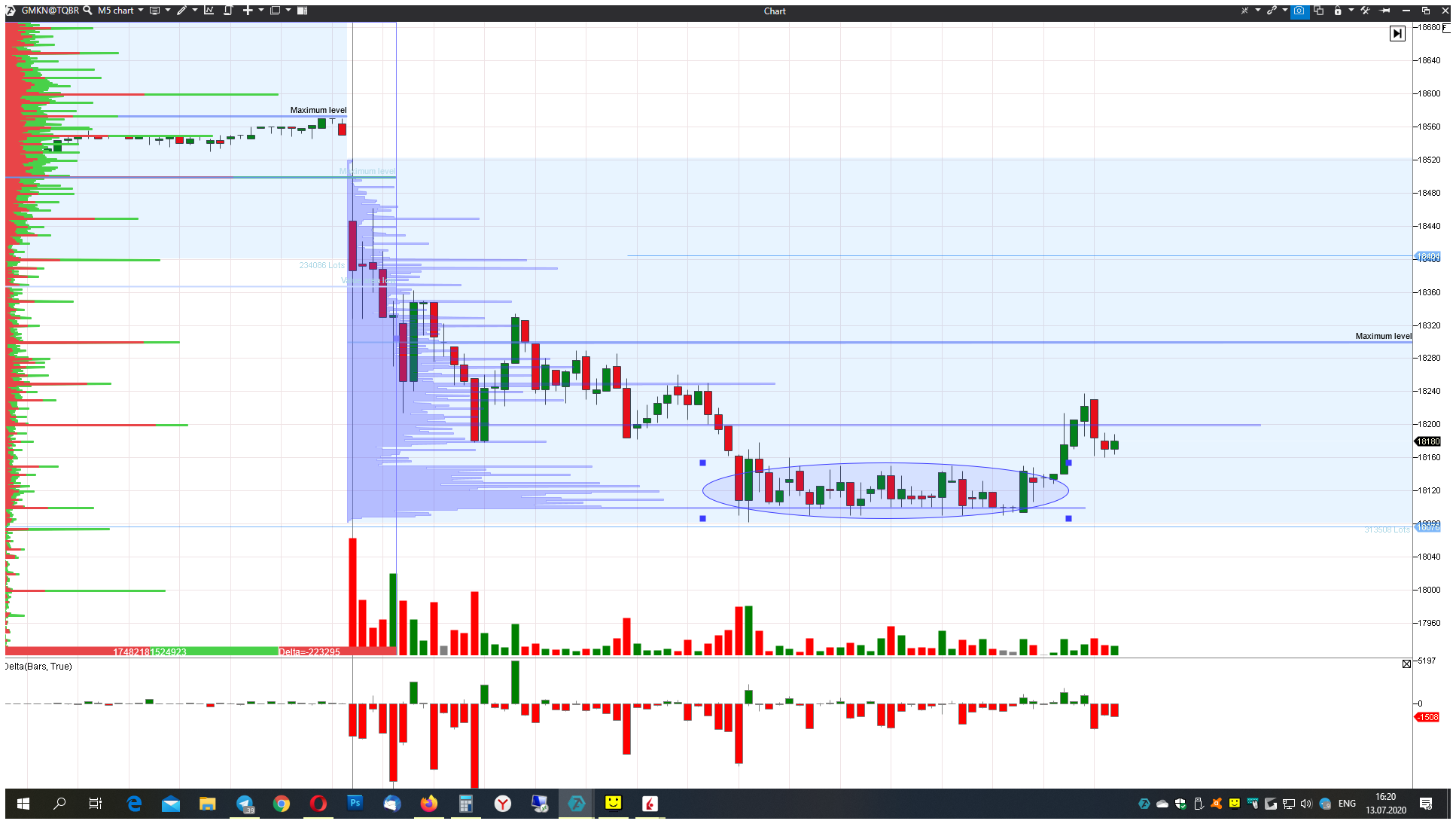Image resolution: width=1456 pixels, height=824 pixels.
Task: Take a chart screenshot with camera icon
Action: tap(1299, 11)
